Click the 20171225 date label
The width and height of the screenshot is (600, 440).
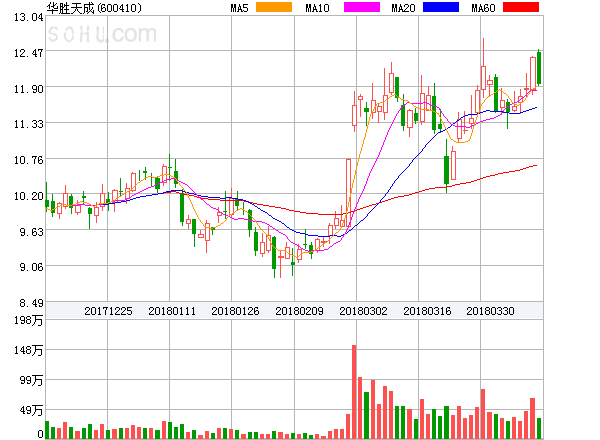coord(108,311)
